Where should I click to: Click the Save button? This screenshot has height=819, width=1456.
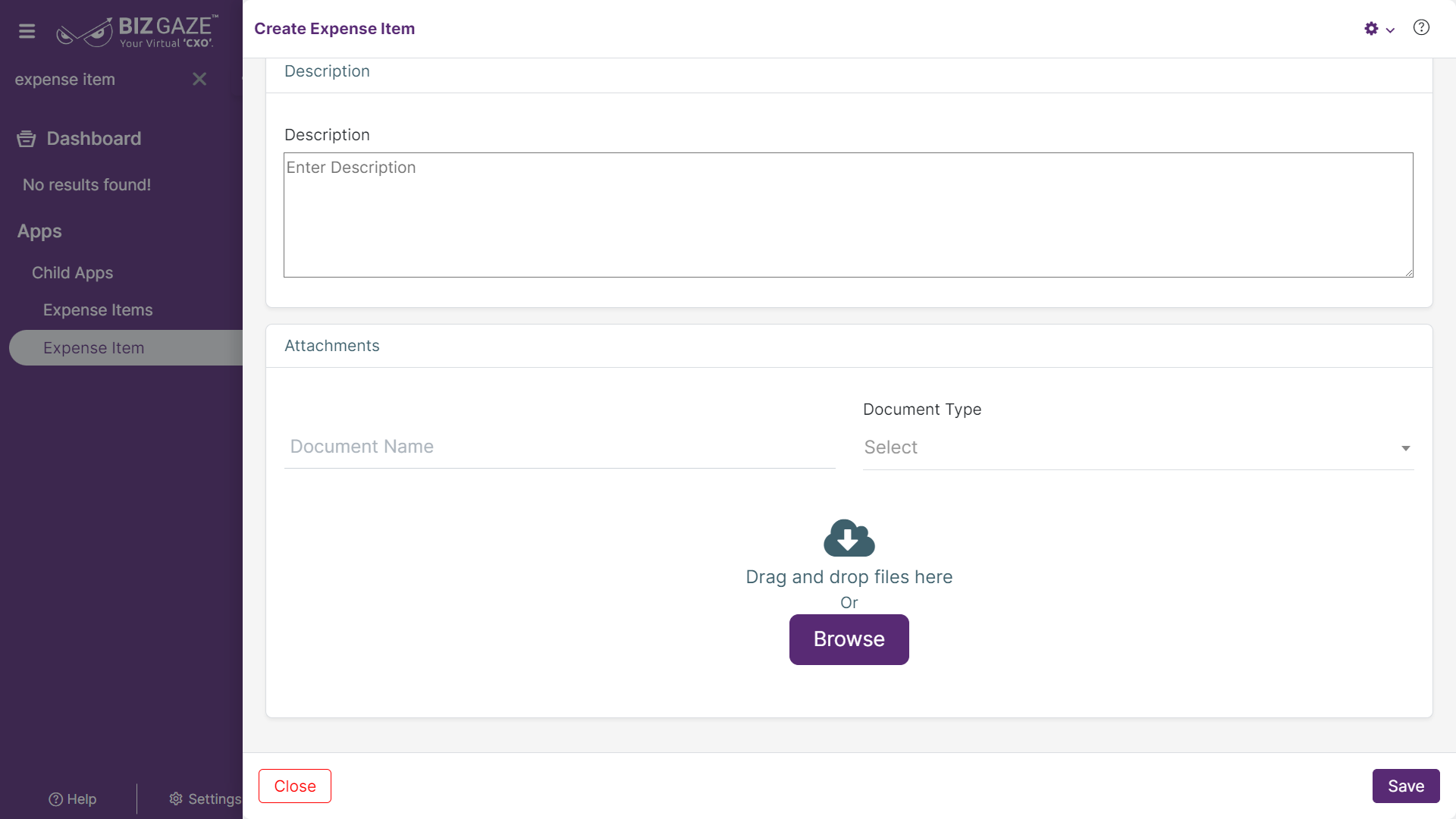point(1406,786)
